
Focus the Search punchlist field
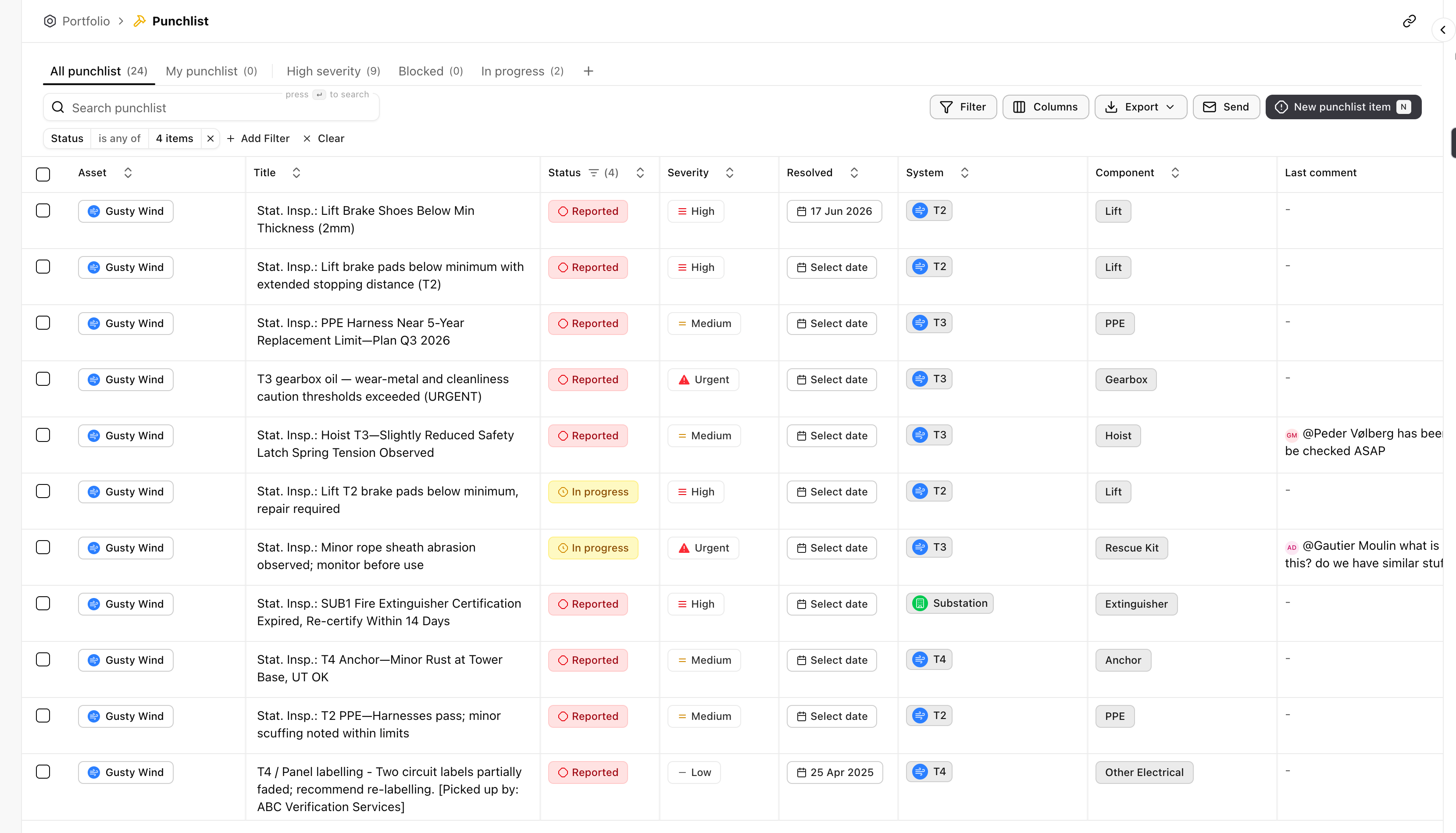(211, 107)
